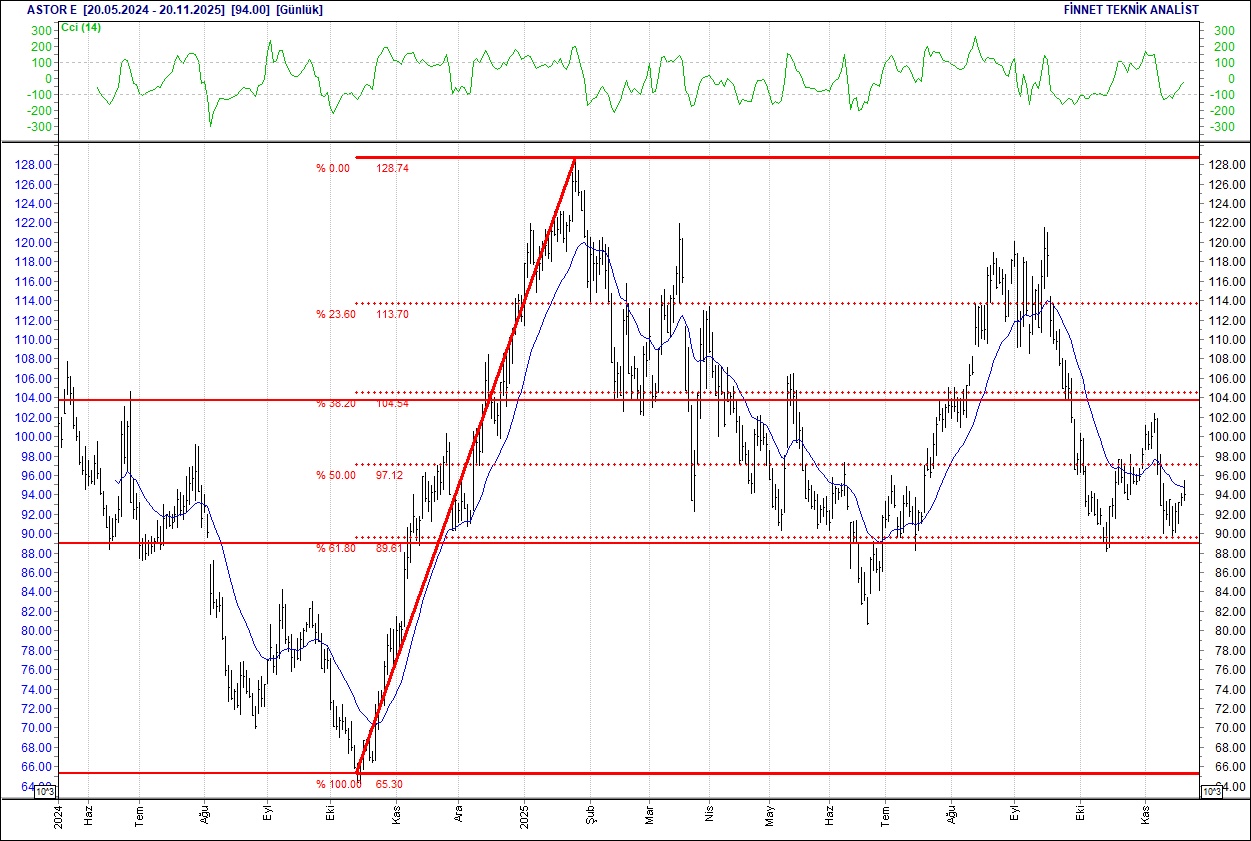The height and width of the screenshot is (841, 1251).
Task: Click the 10^3 scale marker bottom left
Action: pos(46,792)
